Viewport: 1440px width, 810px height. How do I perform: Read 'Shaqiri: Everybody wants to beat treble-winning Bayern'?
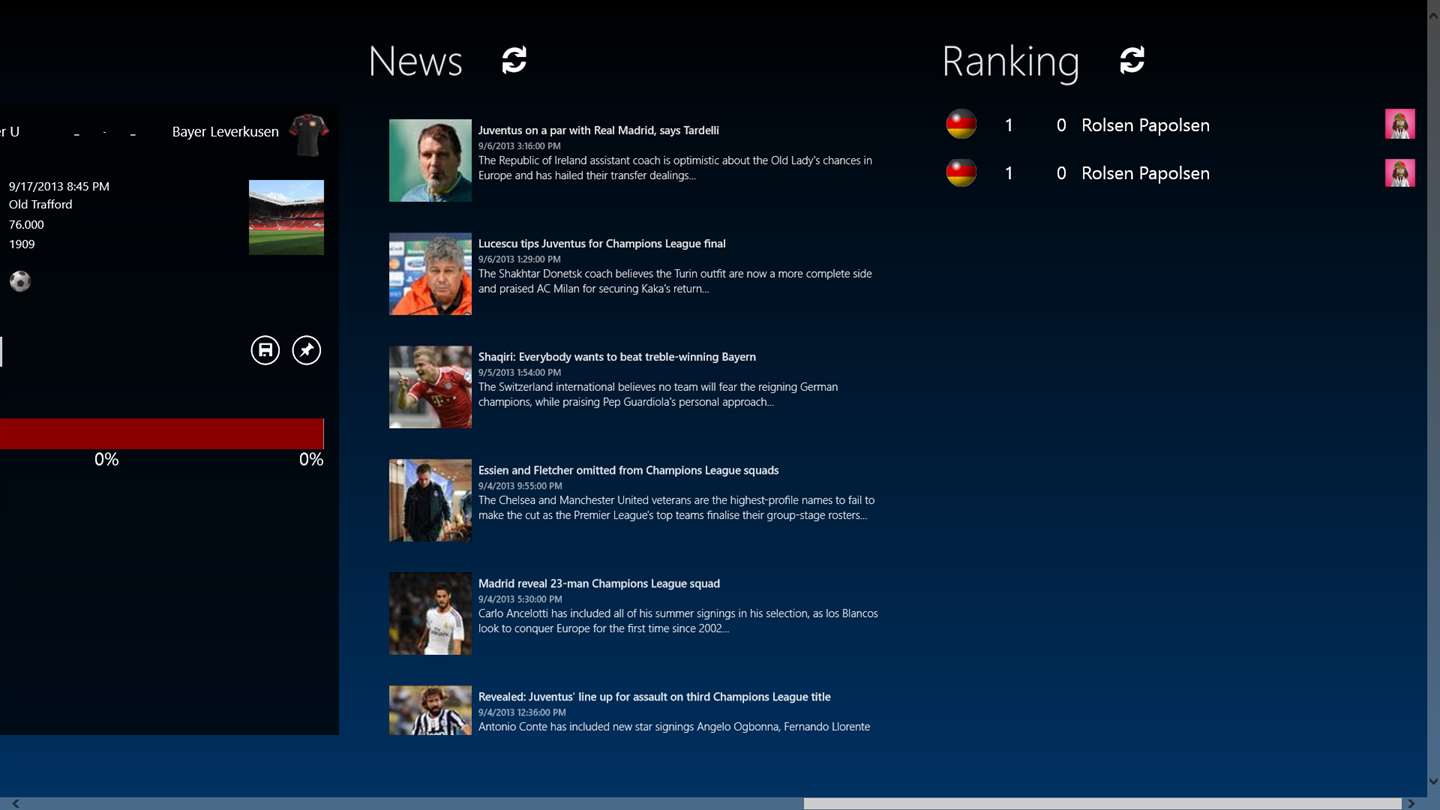point(617,356)
